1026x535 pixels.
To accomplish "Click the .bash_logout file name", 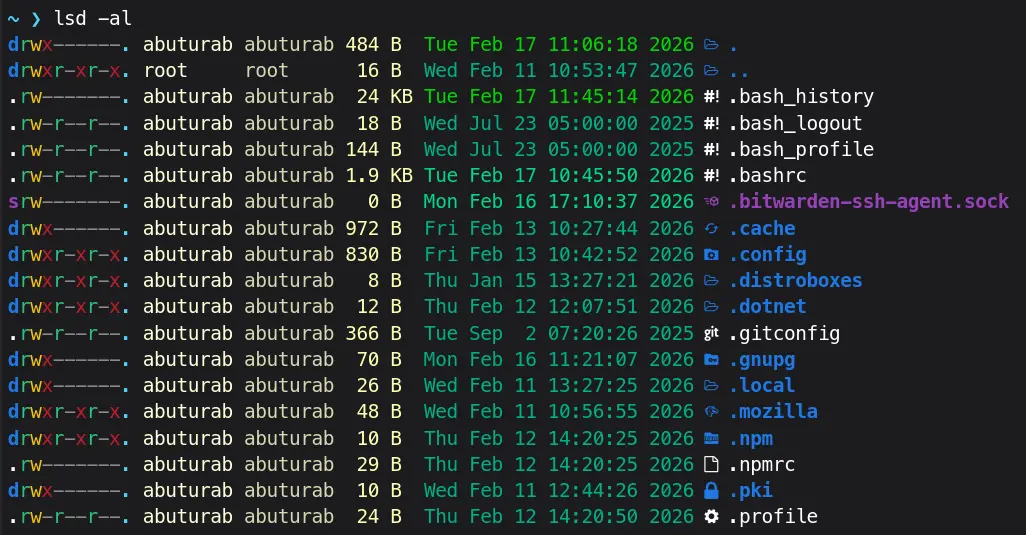I will pyautogui.click(x=794, y=124).
